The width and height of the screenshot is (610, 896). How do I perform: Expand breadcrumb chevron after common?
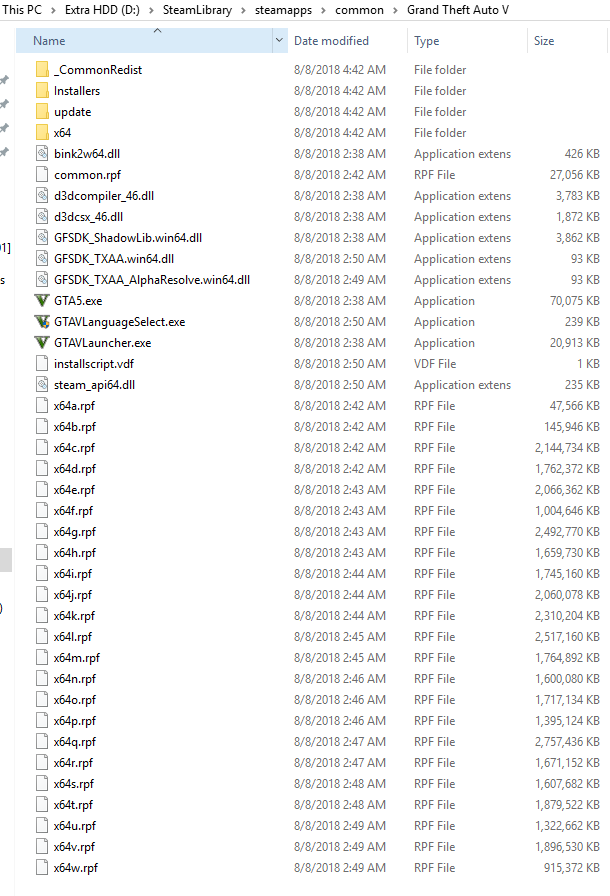tap(395, 10)
